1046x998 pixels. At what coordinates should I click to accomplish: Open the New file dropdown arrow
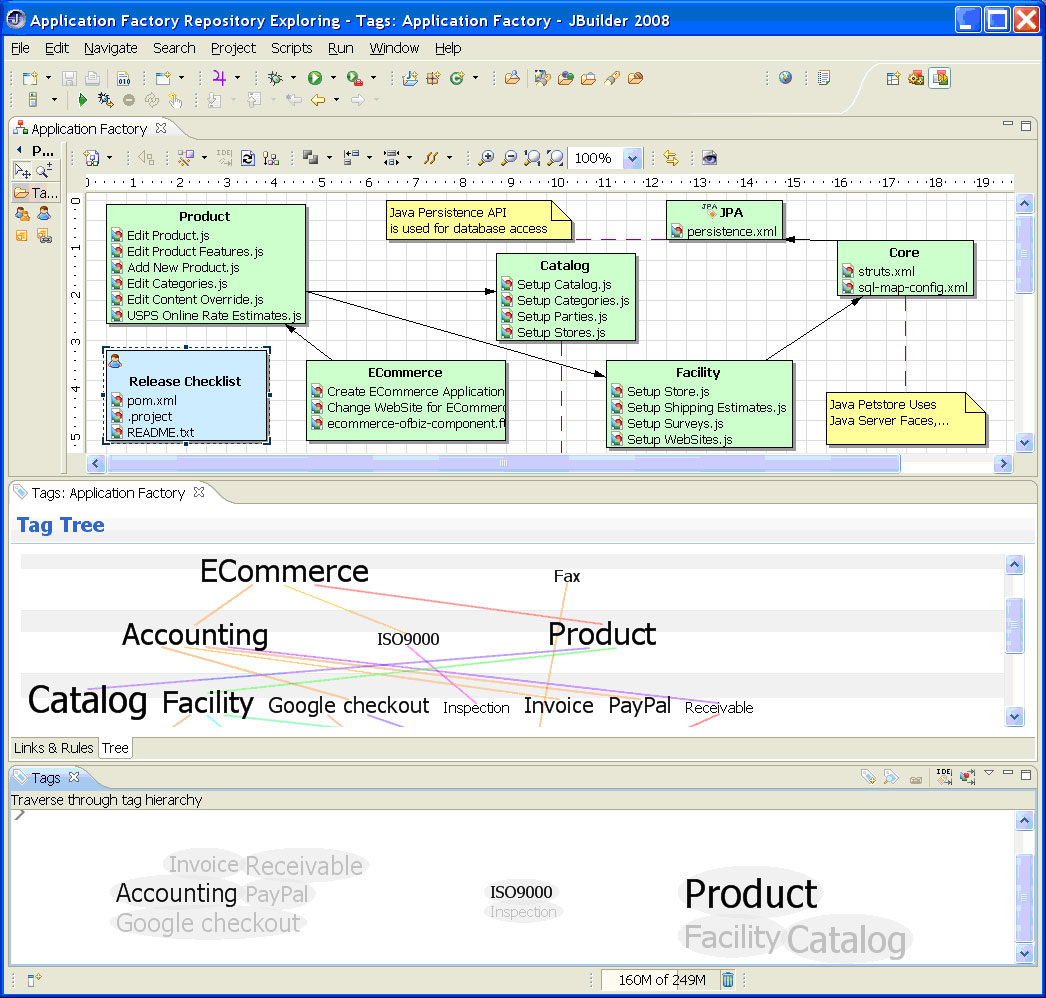[x=47, y=78]
